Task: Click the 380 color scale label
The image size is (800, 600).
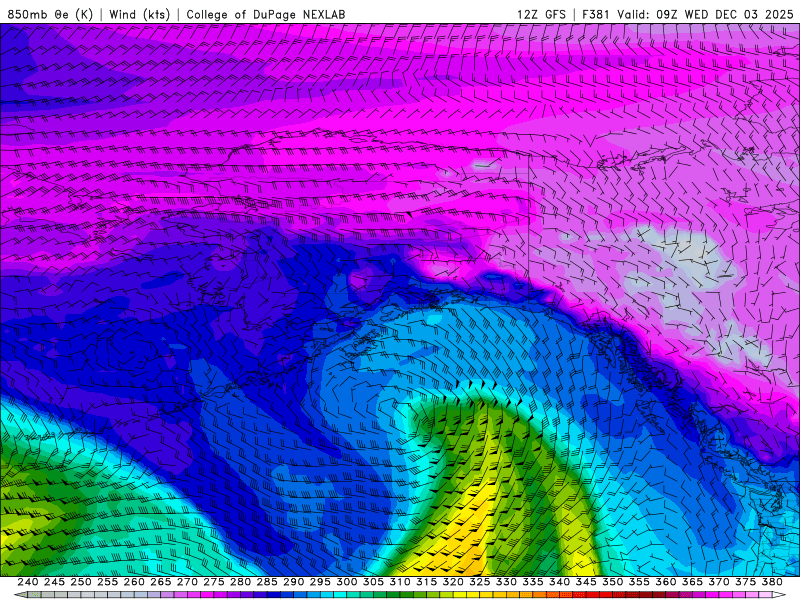Action: [772, 582]
